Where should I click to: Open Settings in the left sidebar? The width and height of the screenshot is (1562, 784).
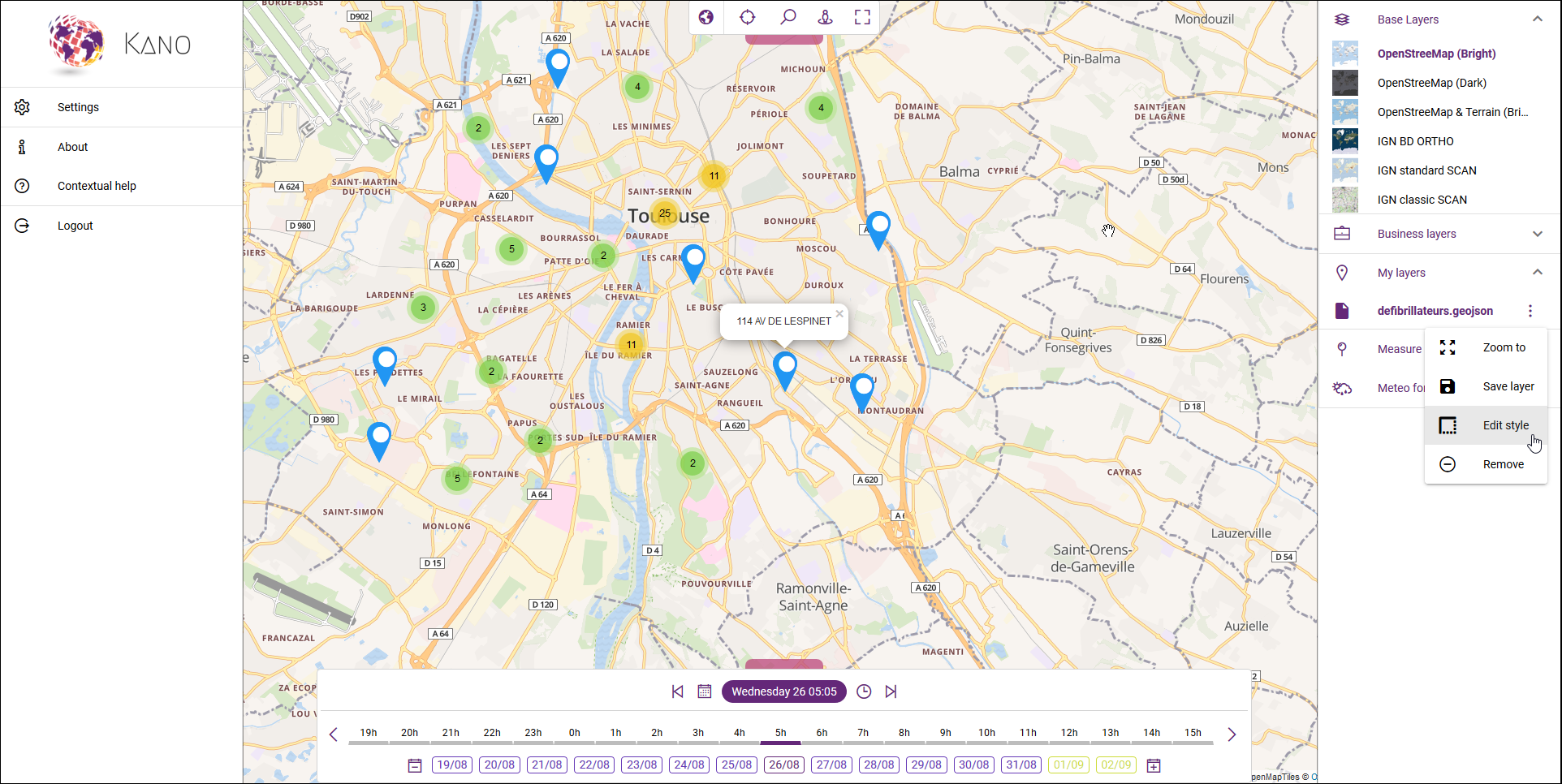pyautogui.click(x=122, y=107)
